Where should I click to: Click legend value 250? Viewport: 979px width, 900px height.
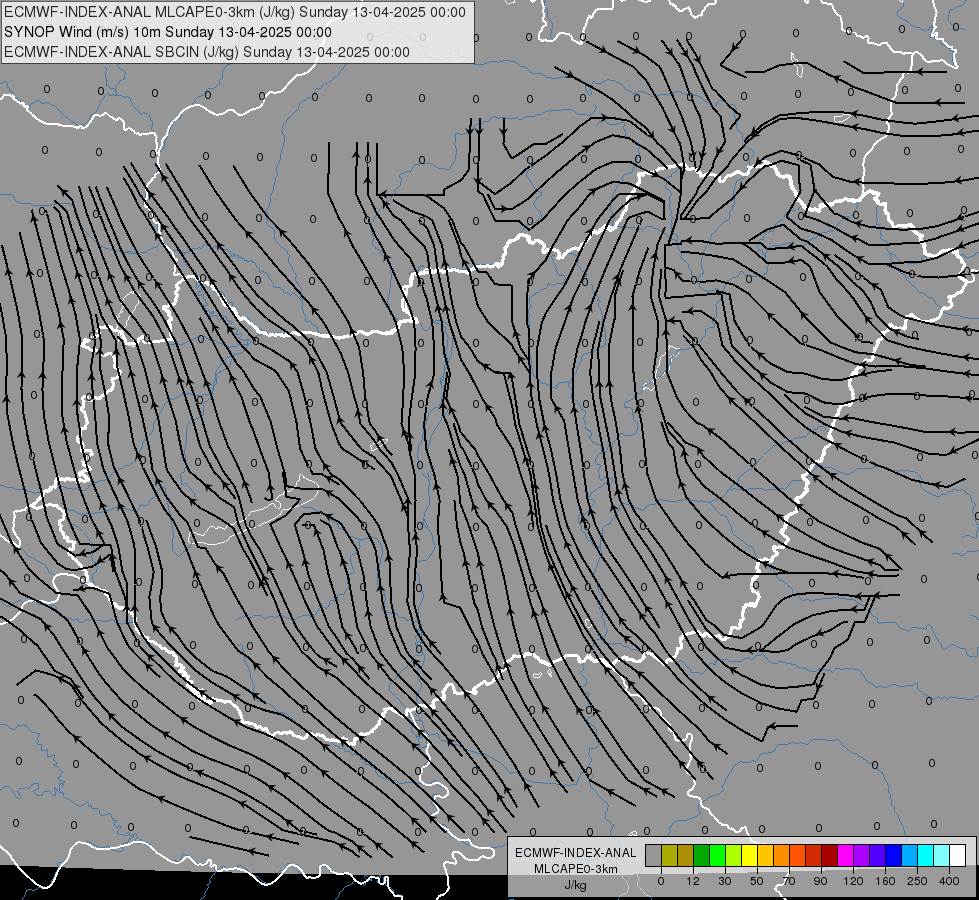point(917,881)
